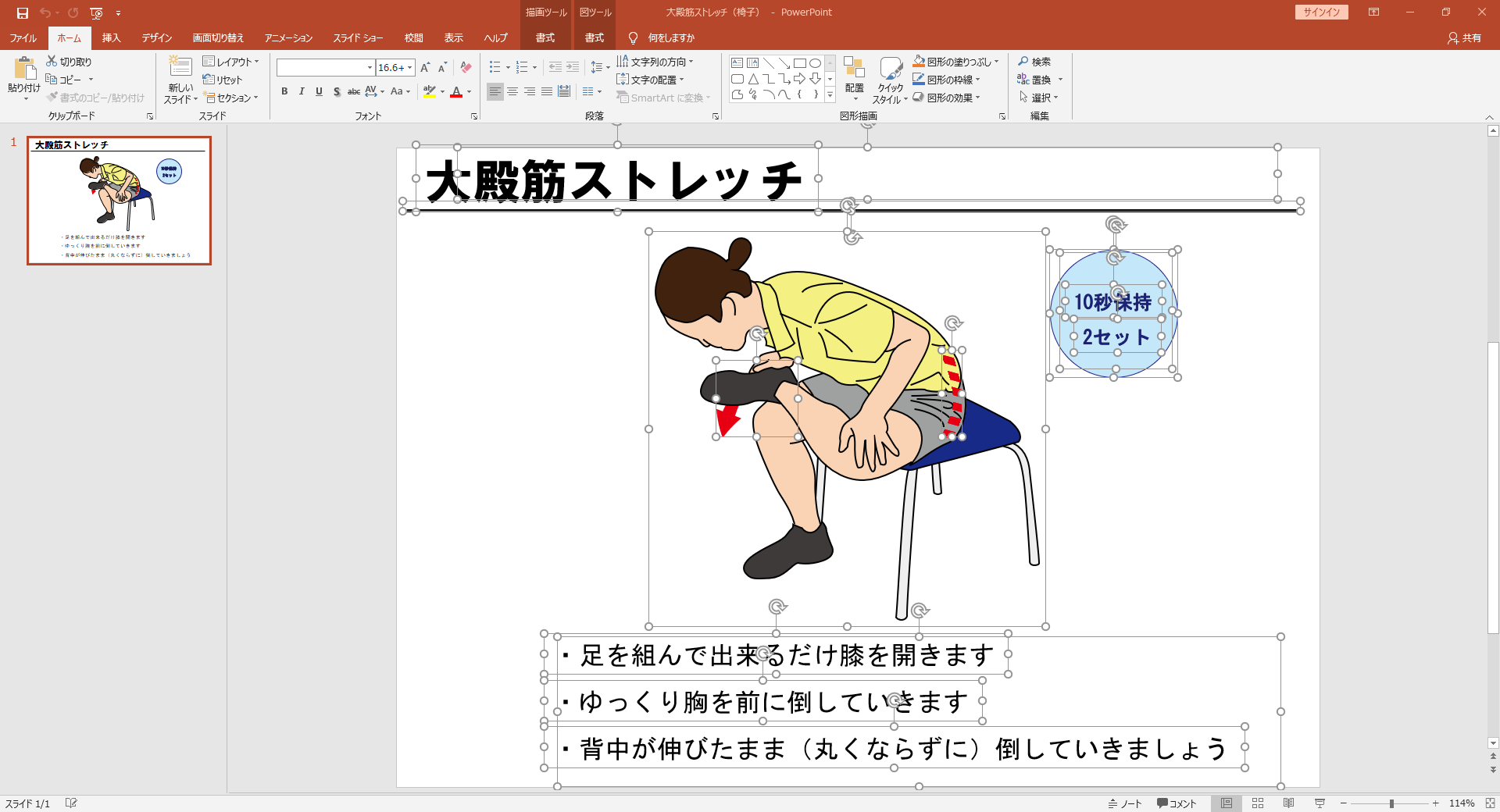Image resolution: width=1500 pixels, height=812 pixels.
Task: Open the font size dropdown
Action: (x=409, y=68)
